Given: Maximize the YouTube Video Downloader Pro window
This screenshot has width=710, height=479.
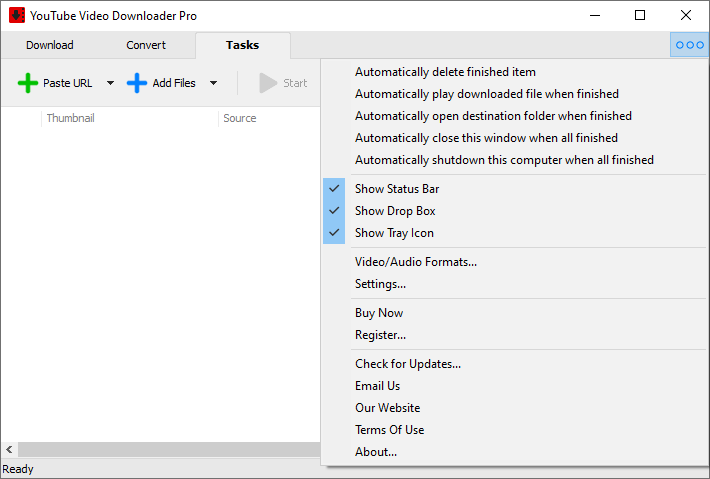Looking at the screenshot, I should coord(640,15).
